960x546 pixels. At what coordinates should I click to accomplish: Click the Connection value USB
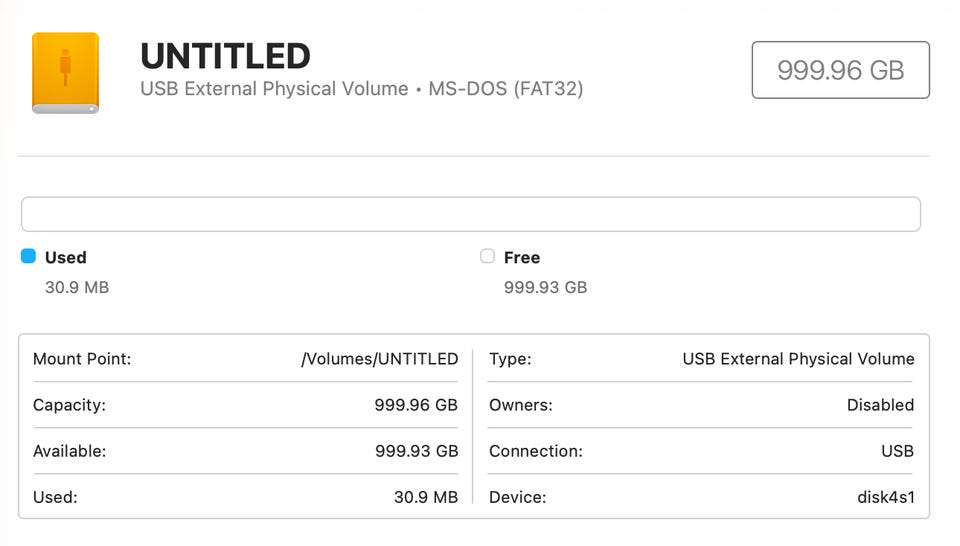(897, 451)
